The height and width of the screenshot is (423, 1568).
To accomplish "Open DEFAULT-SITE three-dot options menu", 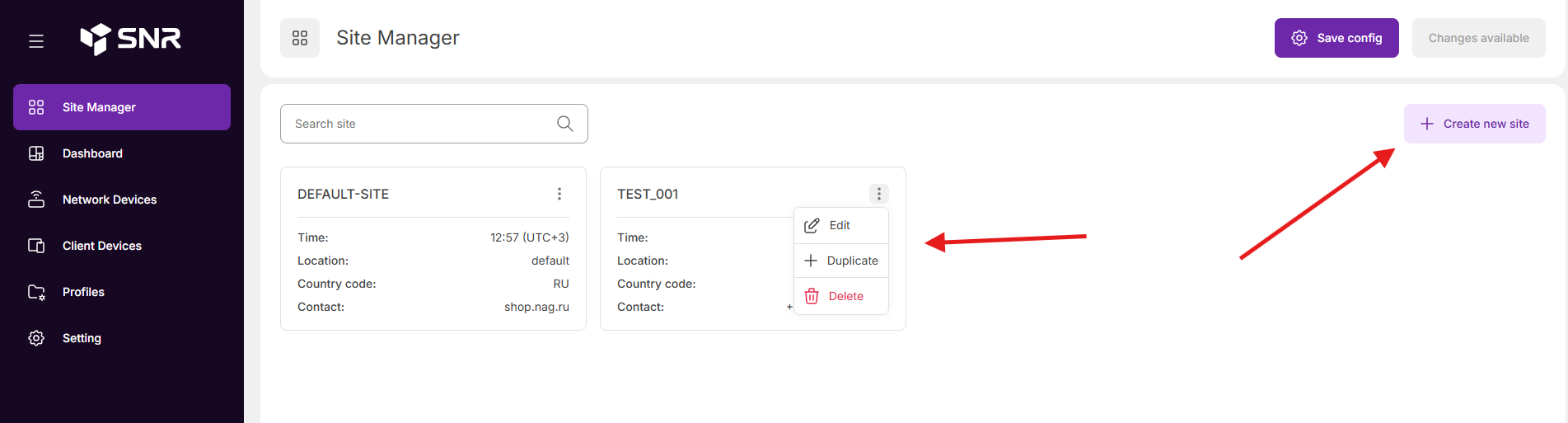I will 559,194.
